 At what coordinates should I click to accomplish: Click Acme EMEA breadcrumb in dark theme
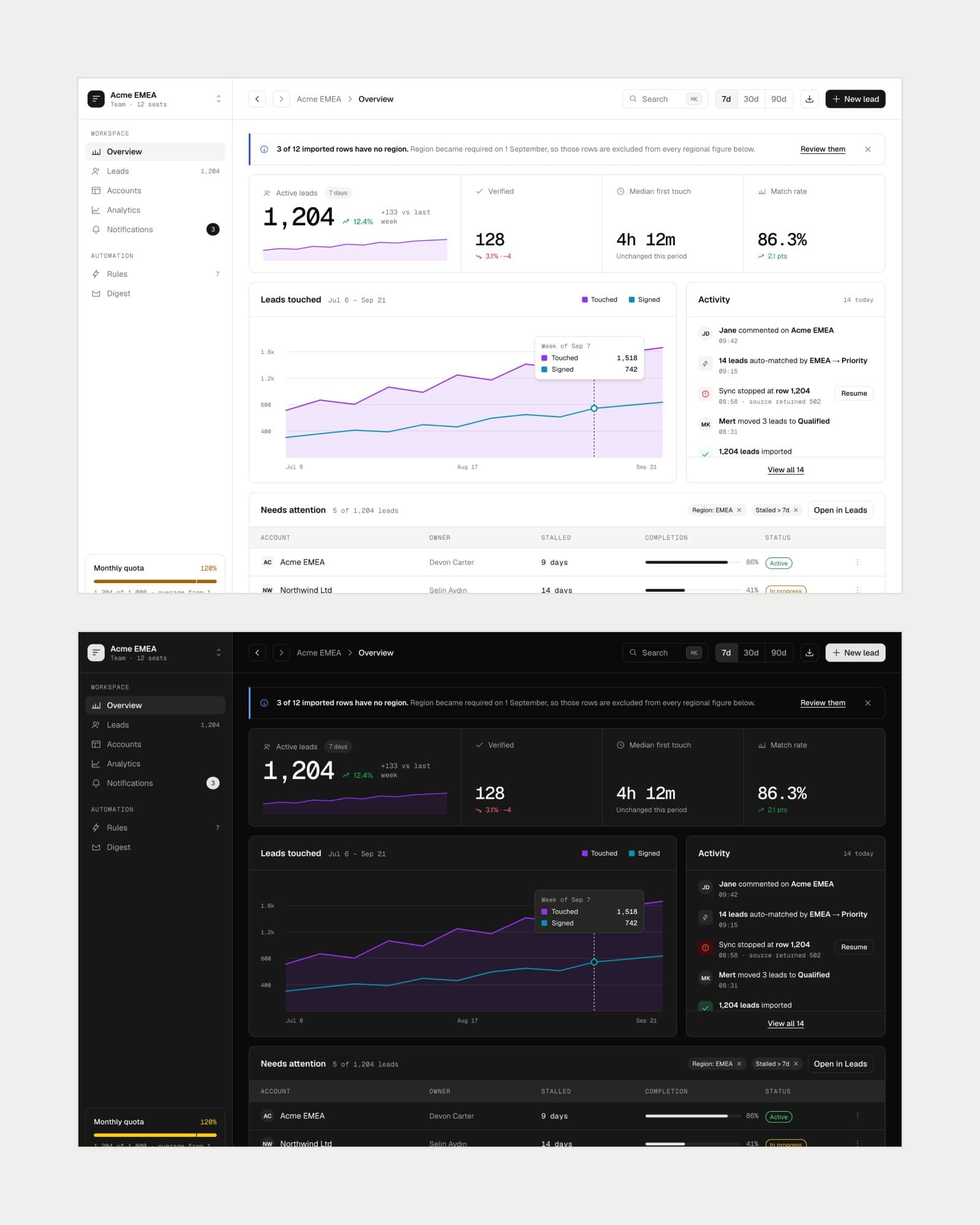pyautogui.click(x=319, y=653)
